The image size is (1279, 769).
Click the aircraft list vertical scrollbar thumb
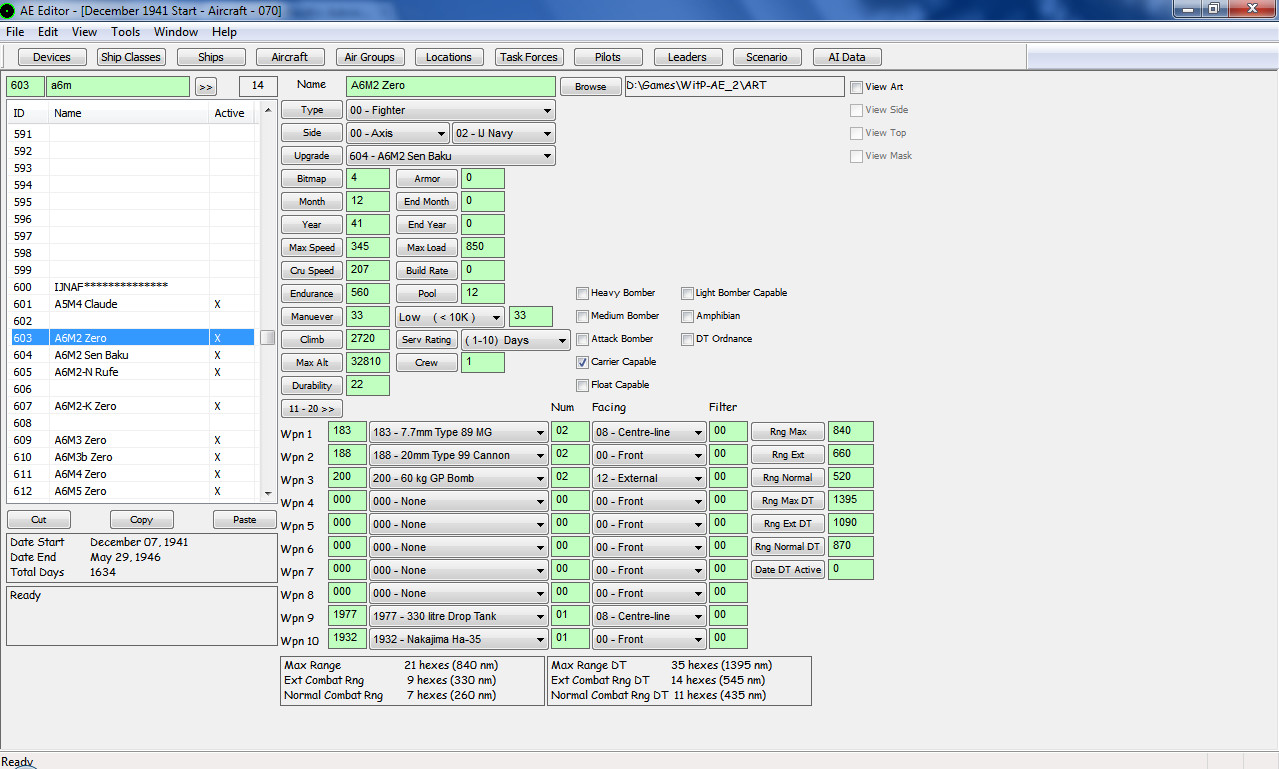click(267, 338)
